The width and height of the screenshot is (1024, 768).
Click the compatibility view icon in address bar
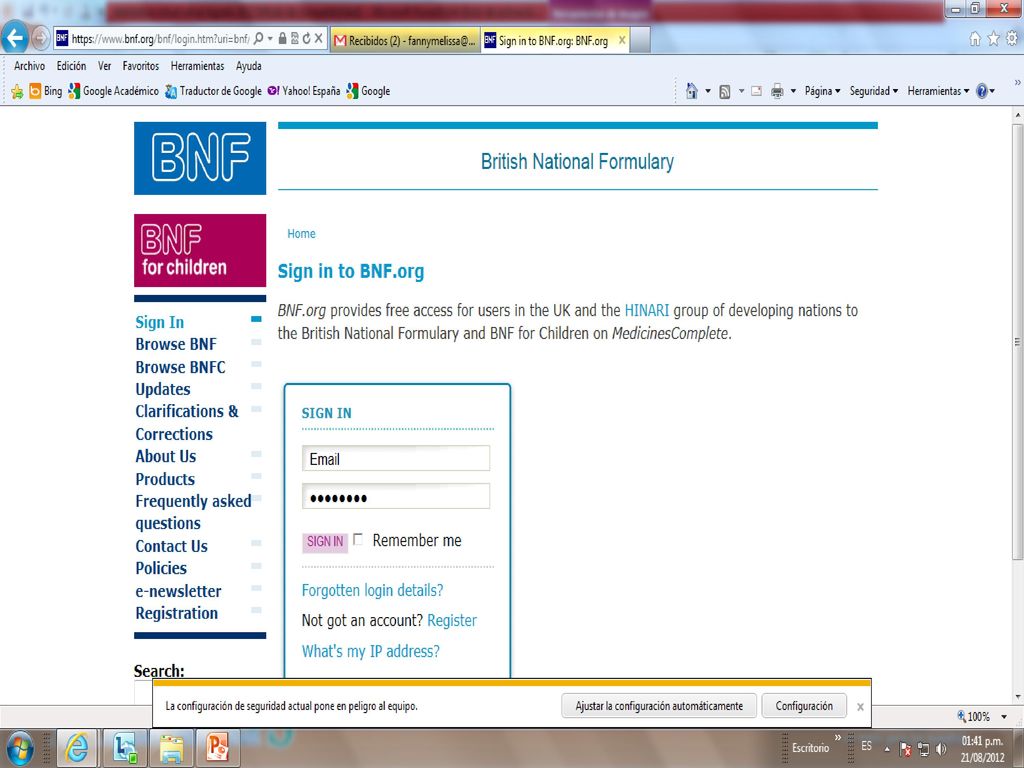coord(295,39)
